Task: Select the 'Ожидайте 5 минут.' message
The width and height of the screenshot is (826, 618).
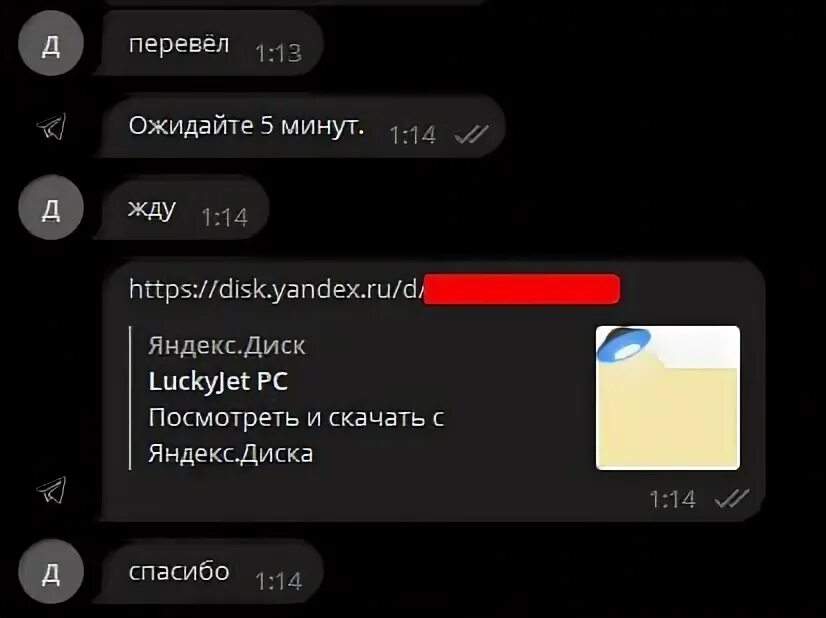Action: pos(302,126)
